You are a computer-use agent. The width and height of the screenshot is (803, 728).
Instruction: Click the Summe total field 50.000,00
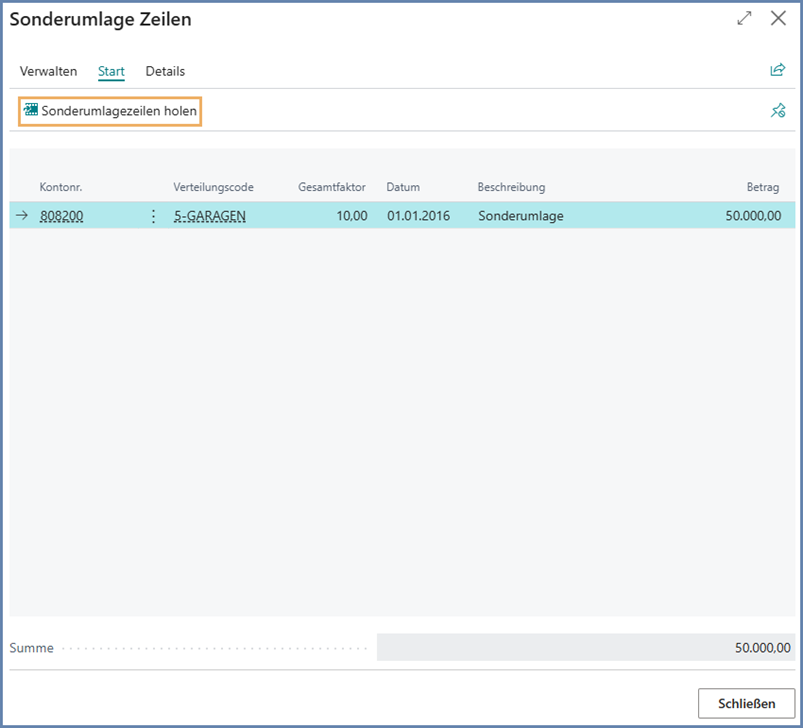pos(585,648)
